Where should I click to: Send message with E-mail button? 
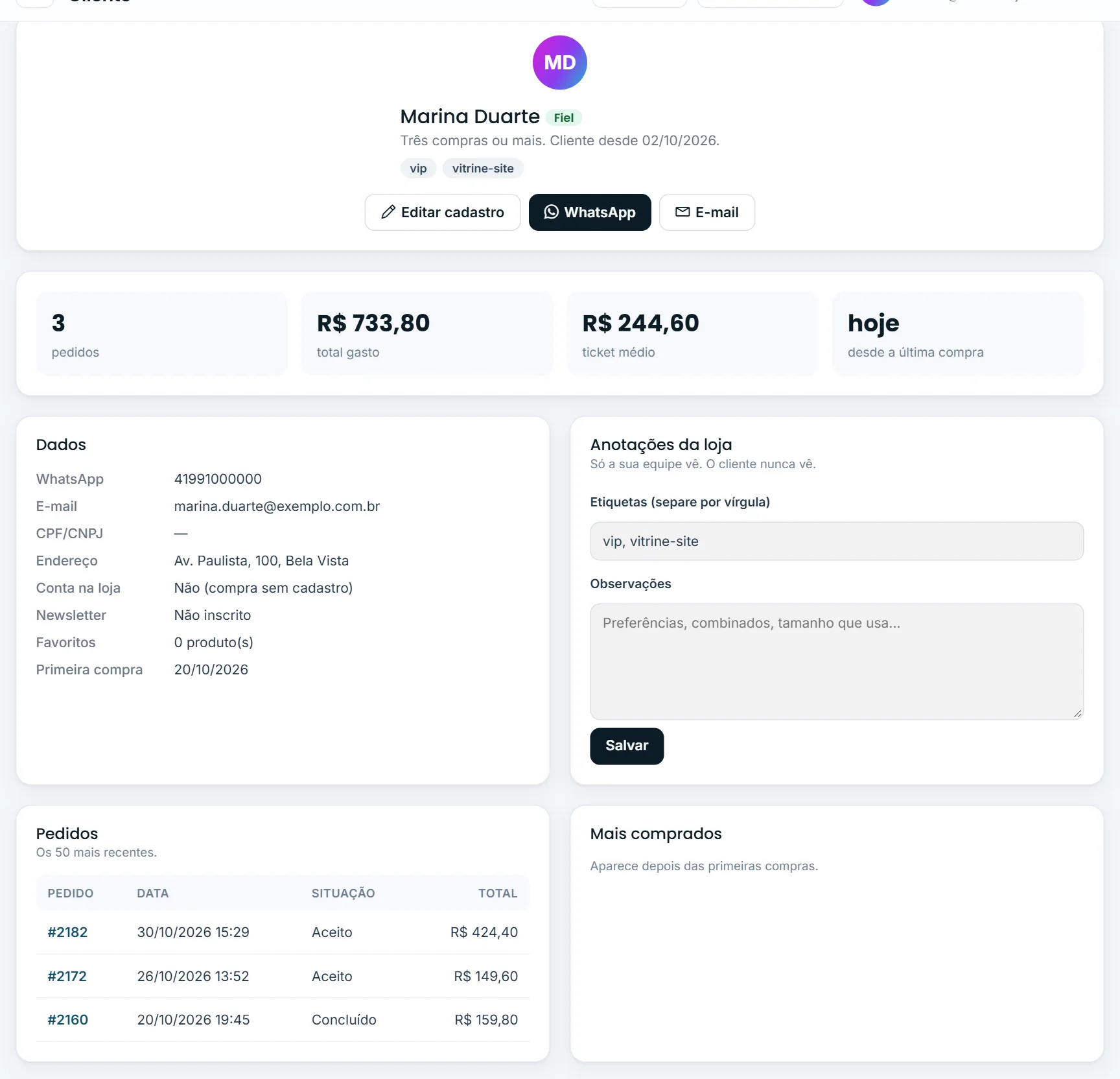click(707, 212)
